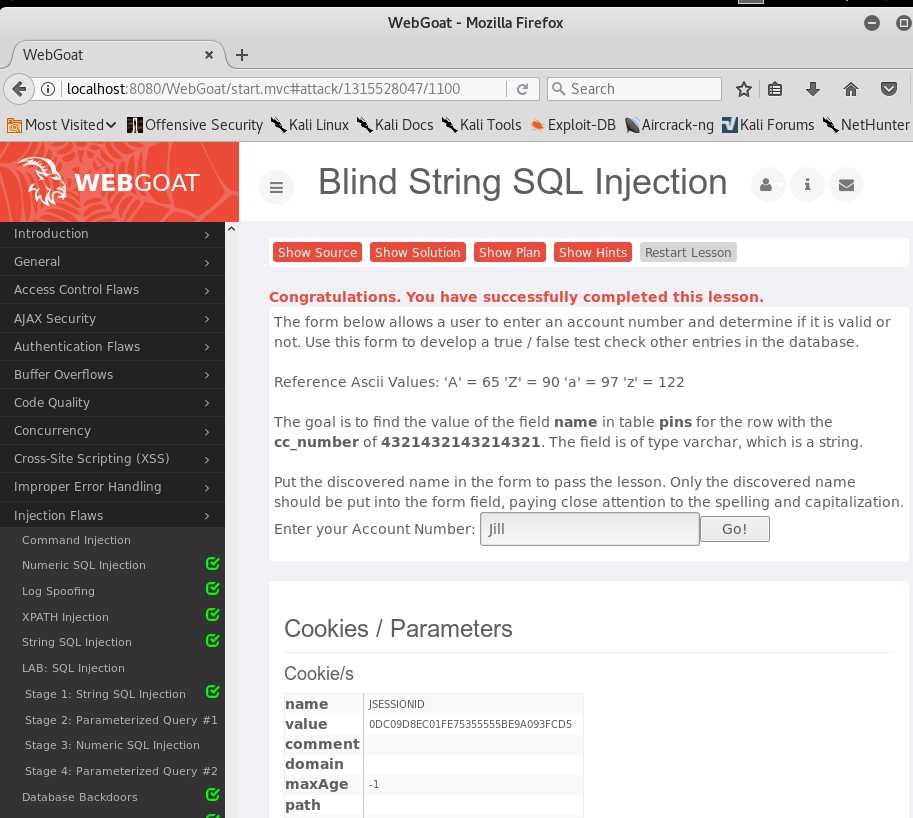This screenshot has height=818, width=913.
Task: Go back with the browser back arrow
Action: click(x=19, y=89)
